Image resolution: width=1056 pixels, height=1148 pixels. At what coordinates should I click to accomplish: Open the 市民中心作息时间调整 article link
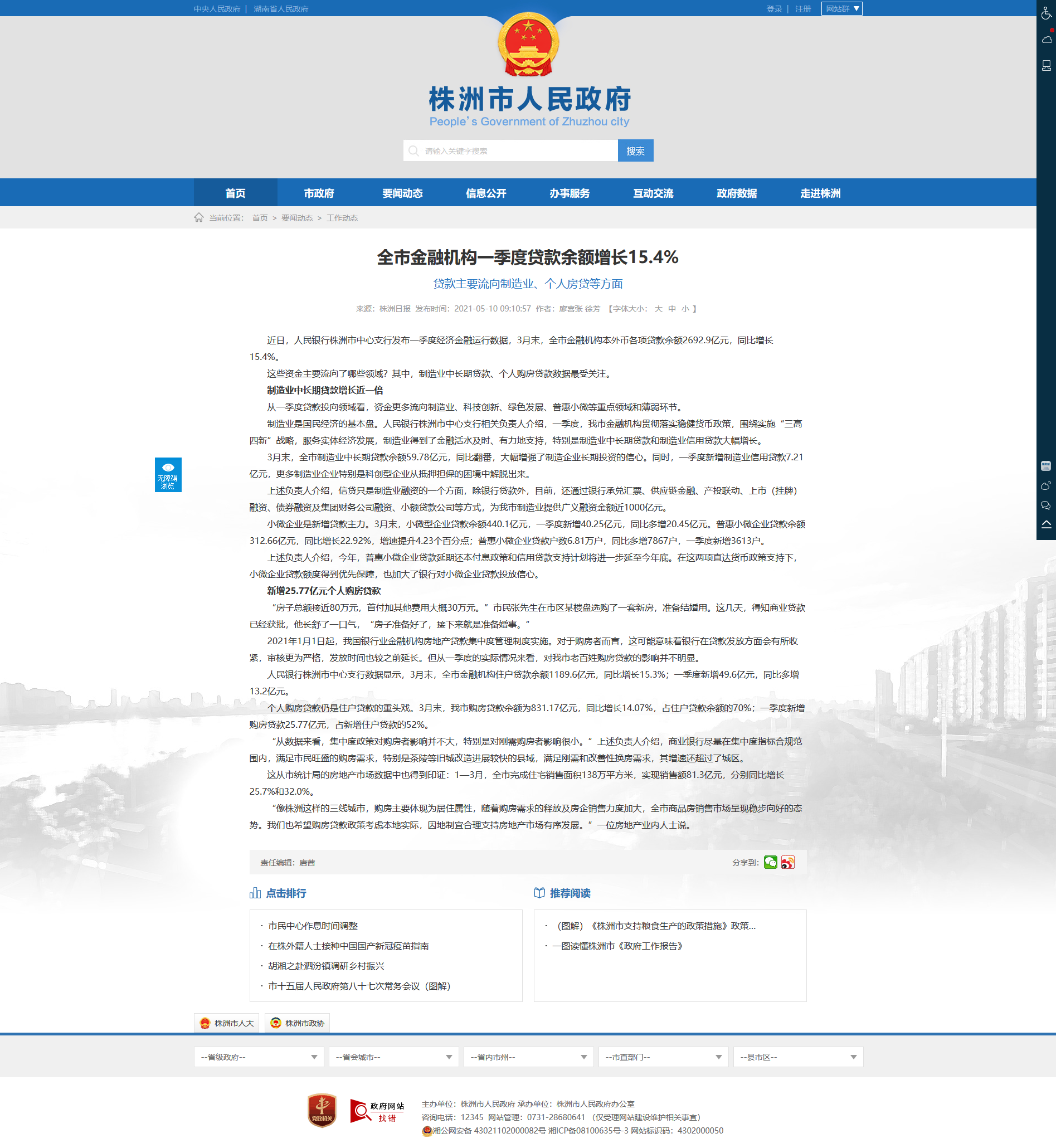313,926
